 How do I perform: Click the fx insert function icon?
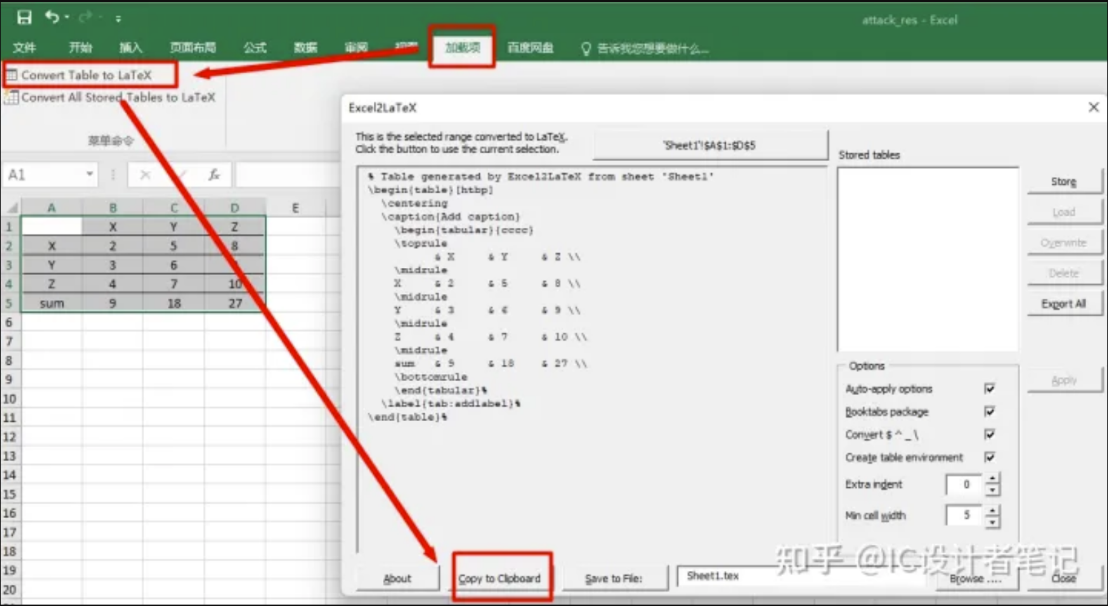213,175
